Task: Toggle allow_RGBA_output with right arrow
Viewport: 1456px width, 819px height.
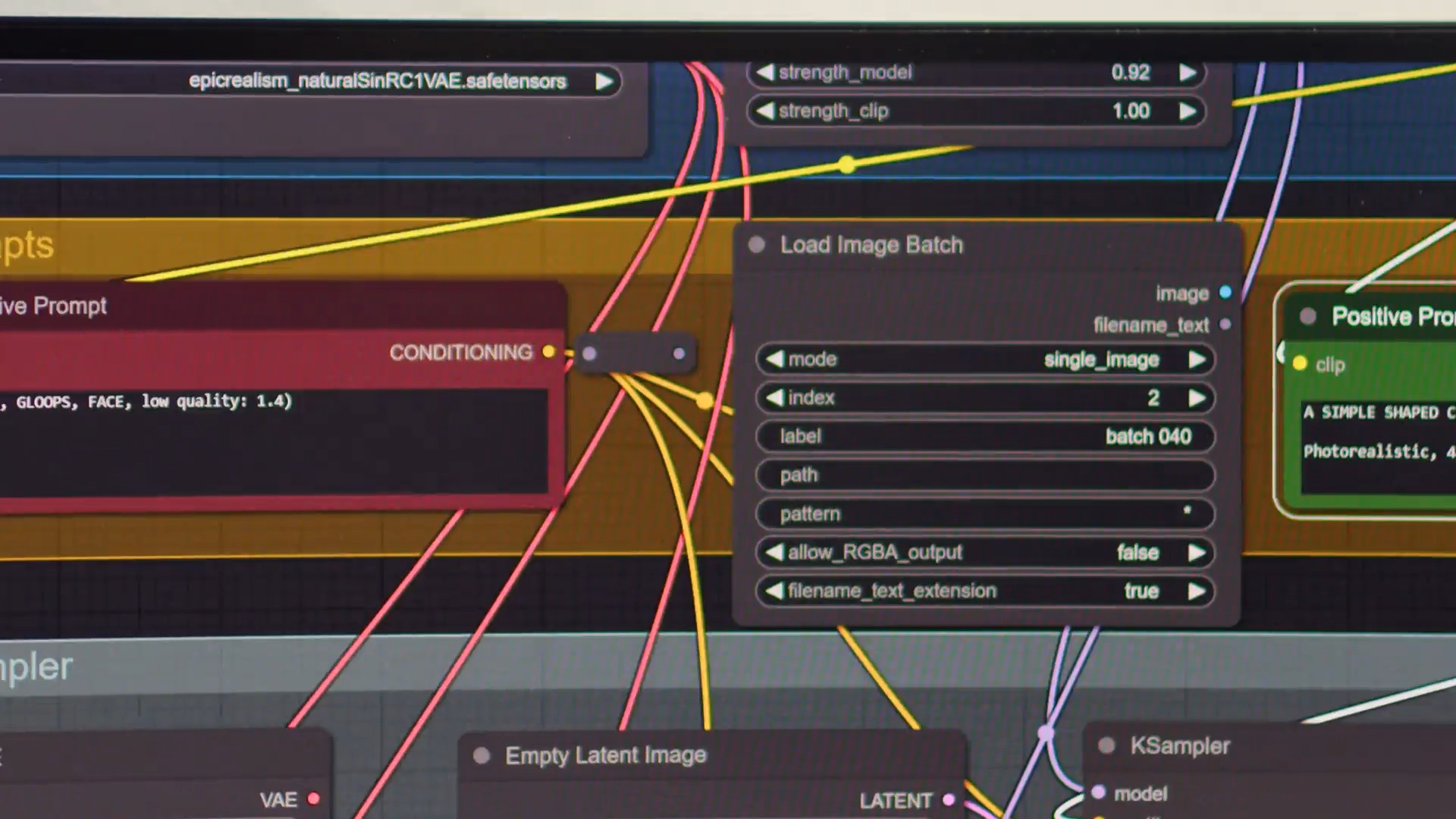Action: pyautogui.click(x=1197, y=552)
